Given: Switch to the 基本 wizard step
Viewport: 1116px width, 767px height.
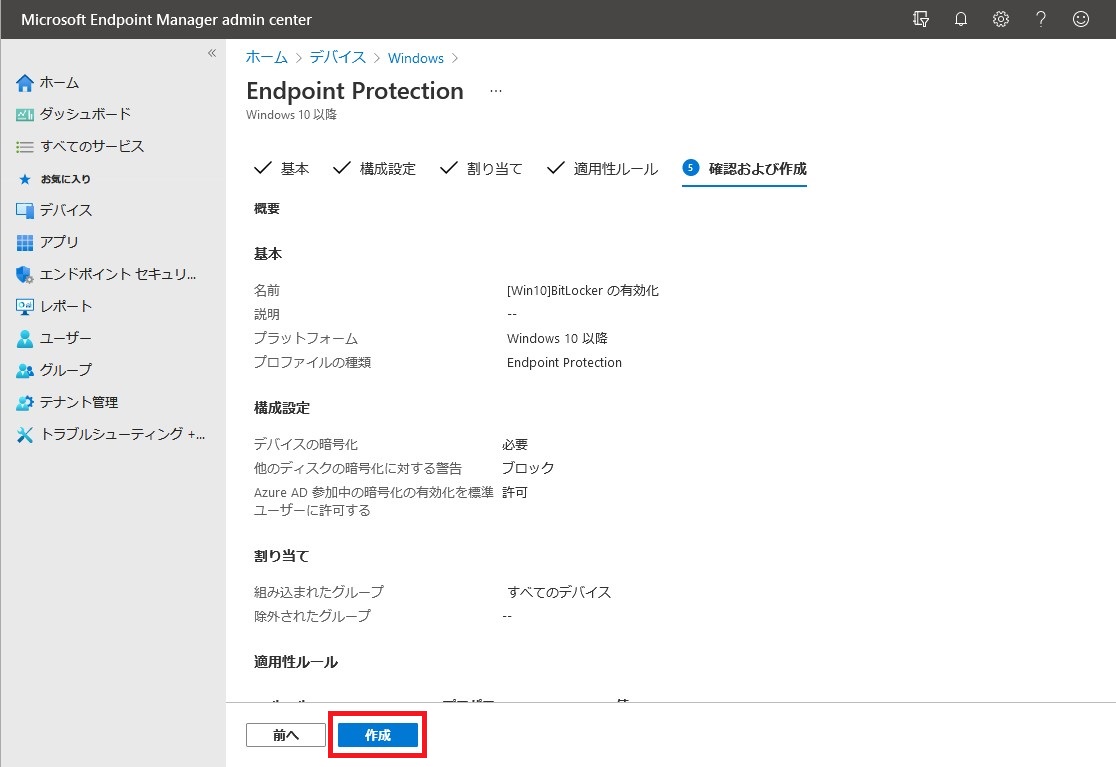Looking at the screenshot, I should (x=282, y=169).
